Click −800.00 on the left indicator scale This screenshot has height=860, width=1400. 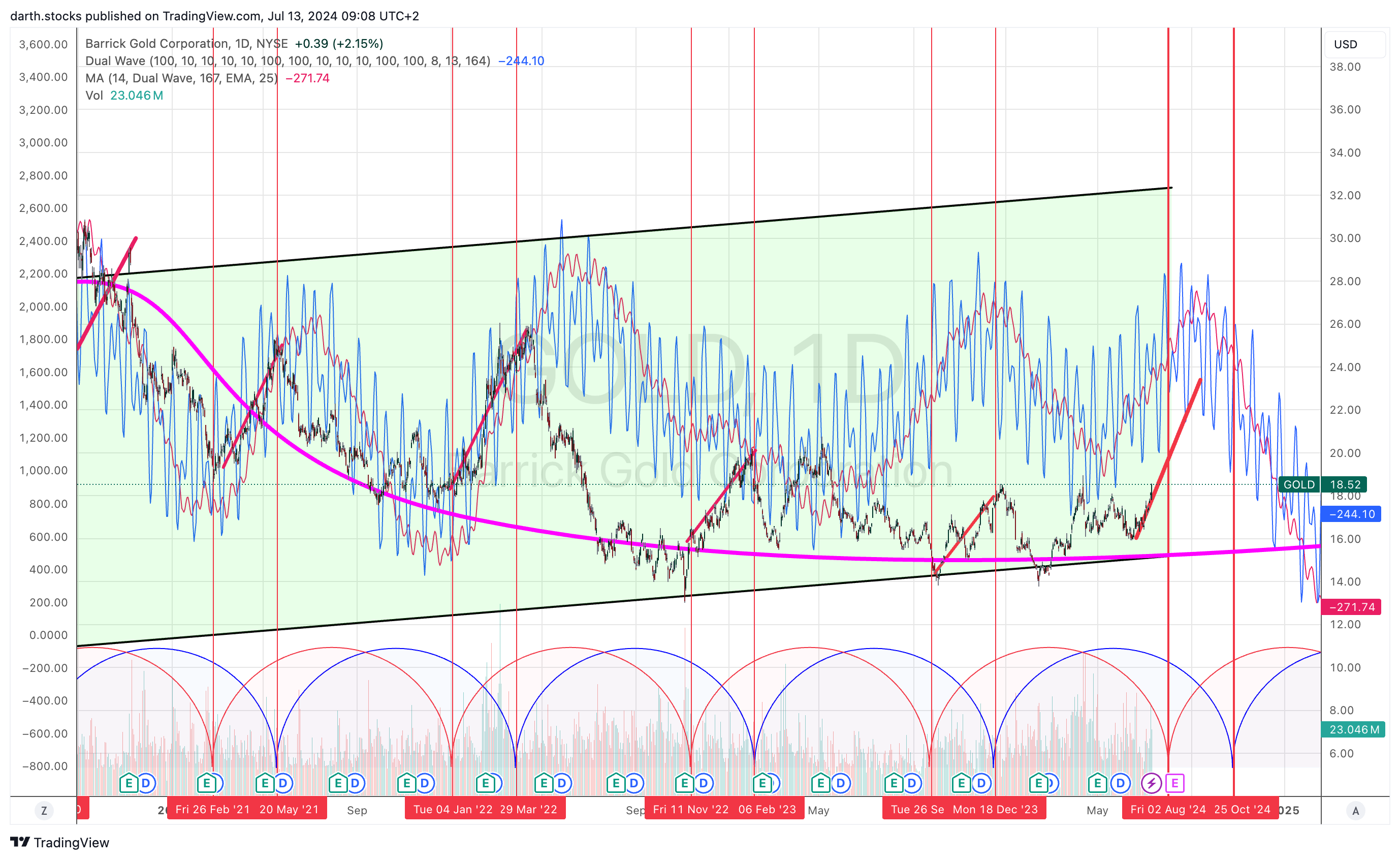pyautogui.click(x=44, y=766)
